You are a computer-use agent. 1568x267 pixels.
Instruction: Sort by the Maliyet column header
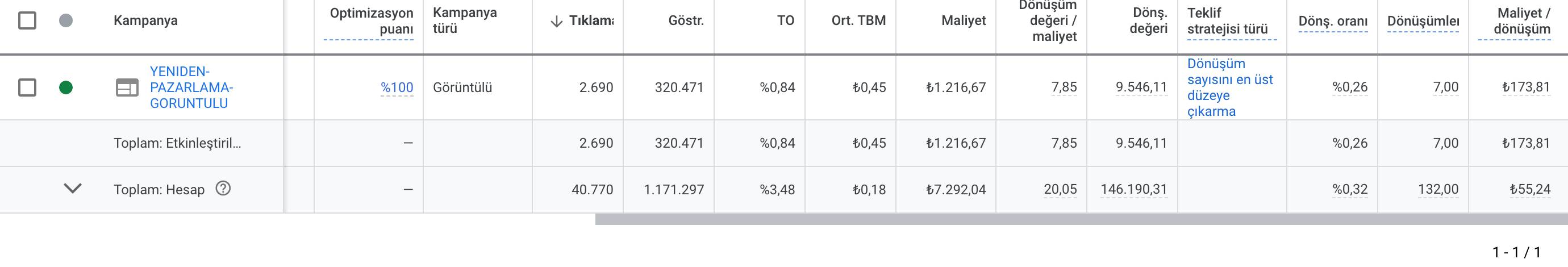pyautogui.click(x=963, y=20)
